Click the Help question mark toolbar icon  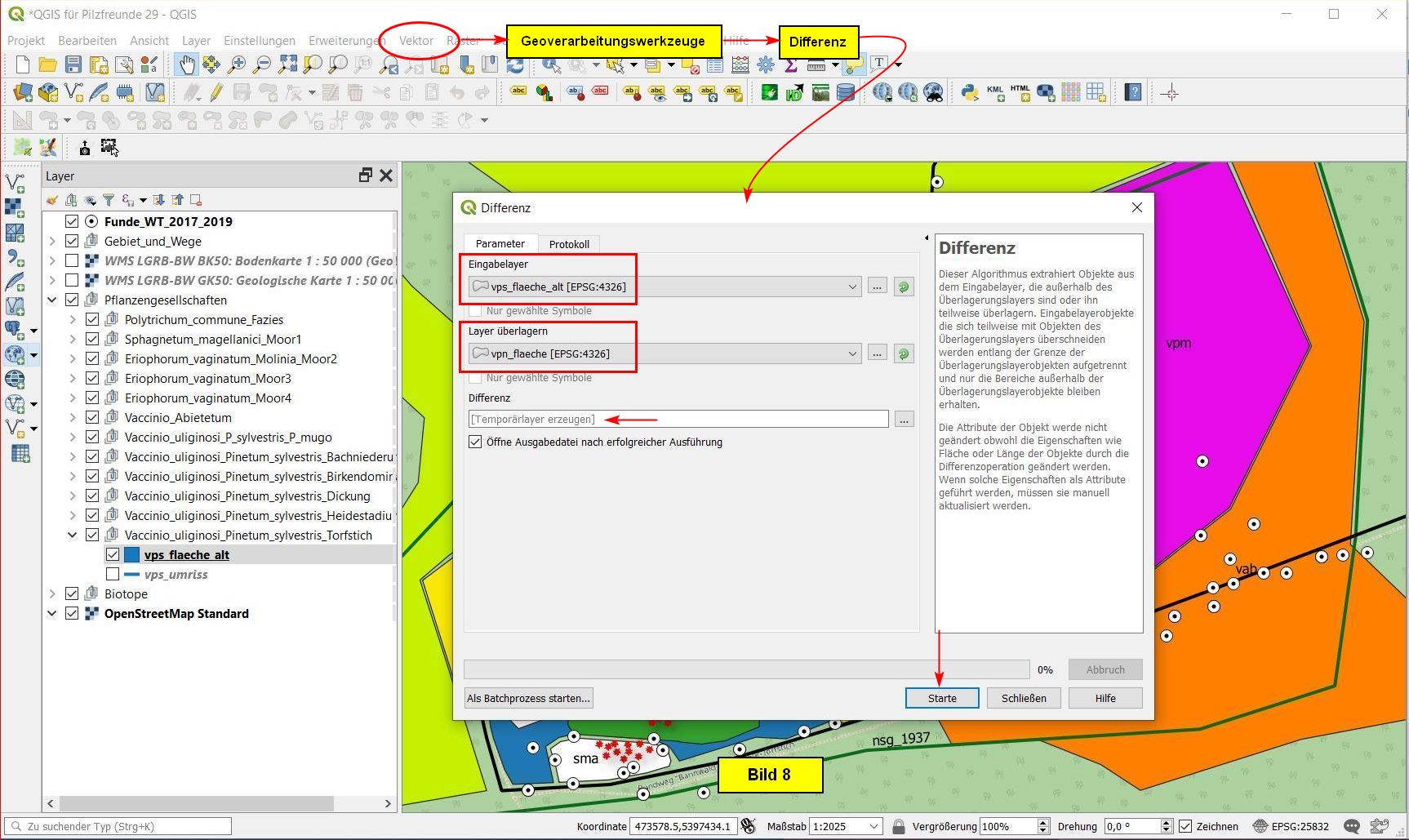pos(1132,93)
